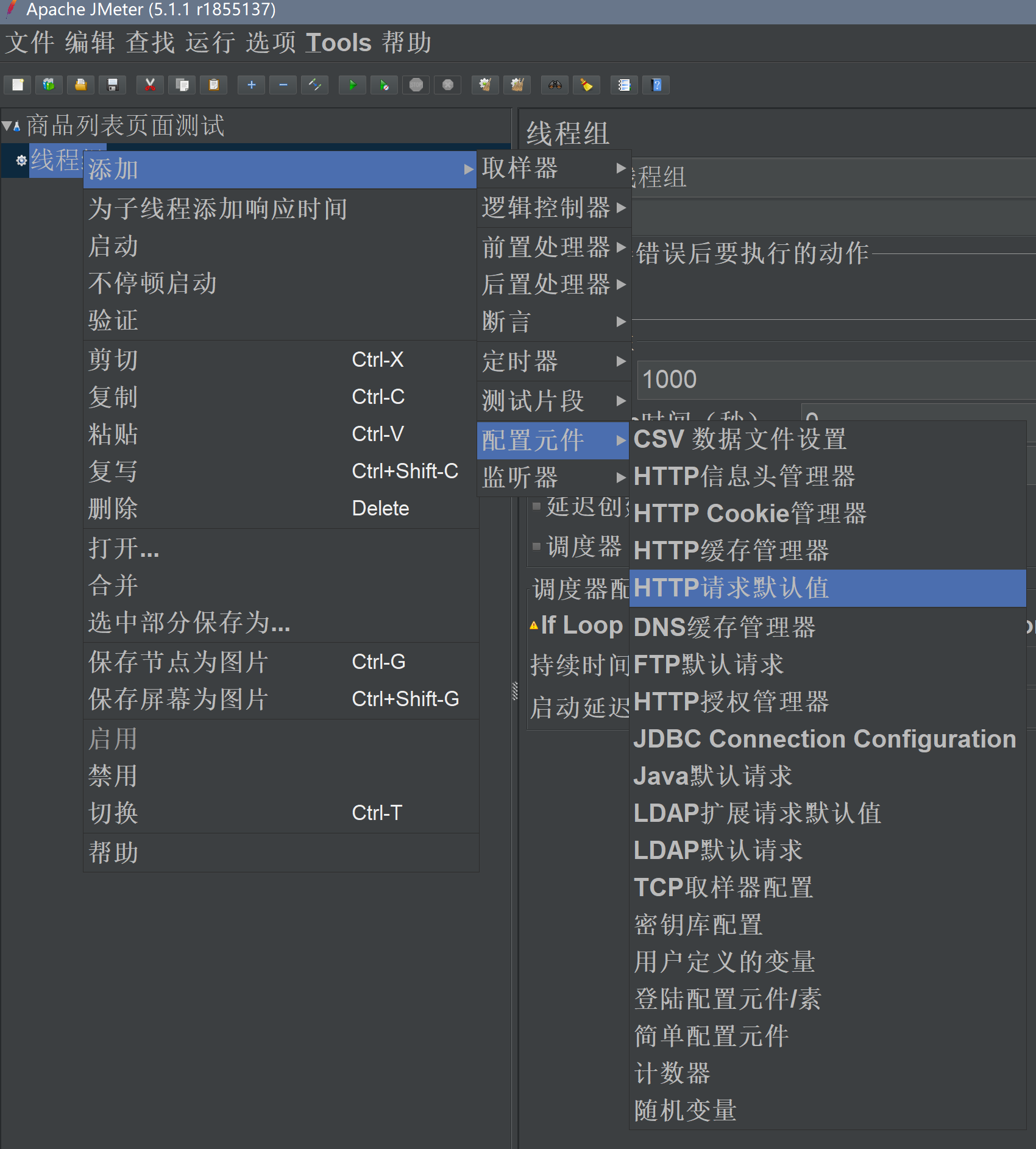Screen dimensions: 1036x1149
Task: Expand the 断言 submenu arrow
Action: (621, 321)
